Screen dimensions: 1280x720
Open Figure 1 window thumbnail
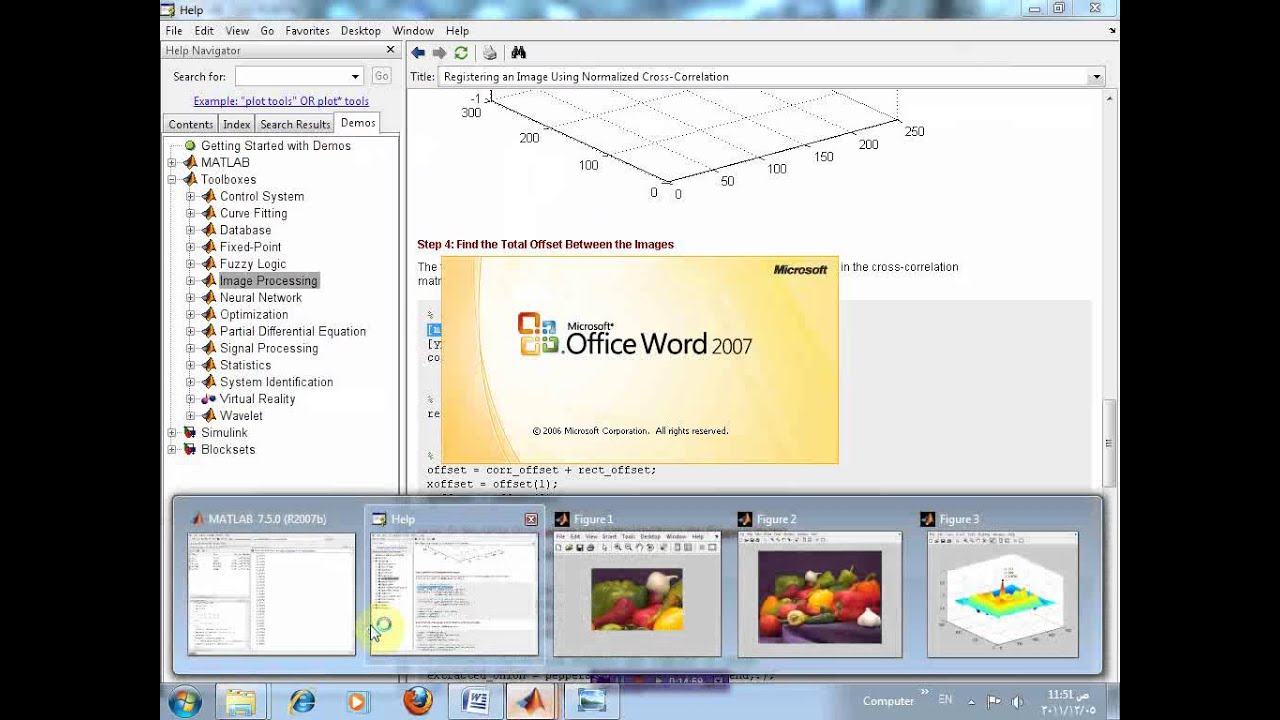637,594
